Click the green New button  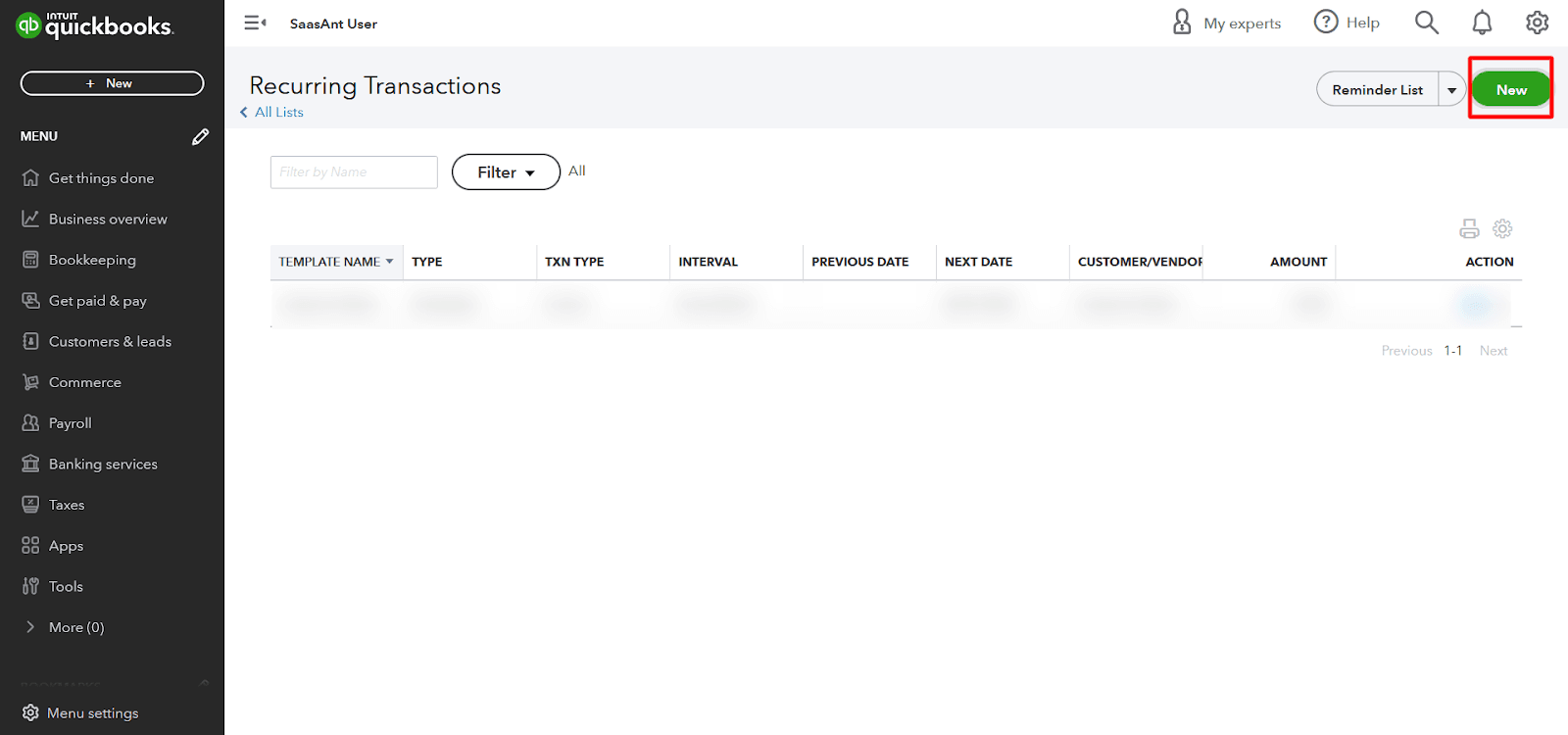(x=1511, y=89)
